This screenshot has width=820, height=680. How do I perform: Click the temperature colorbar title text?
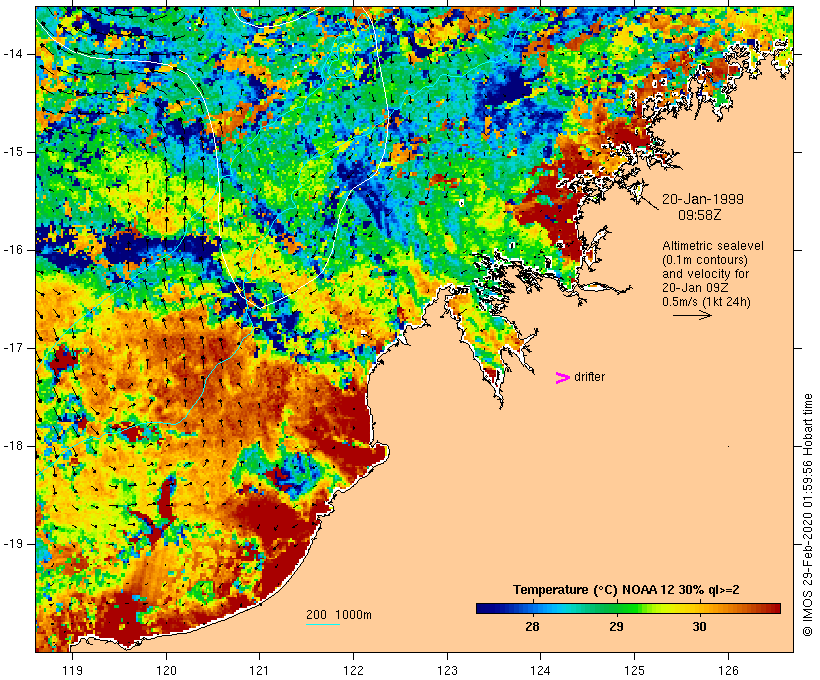(626, 590)
